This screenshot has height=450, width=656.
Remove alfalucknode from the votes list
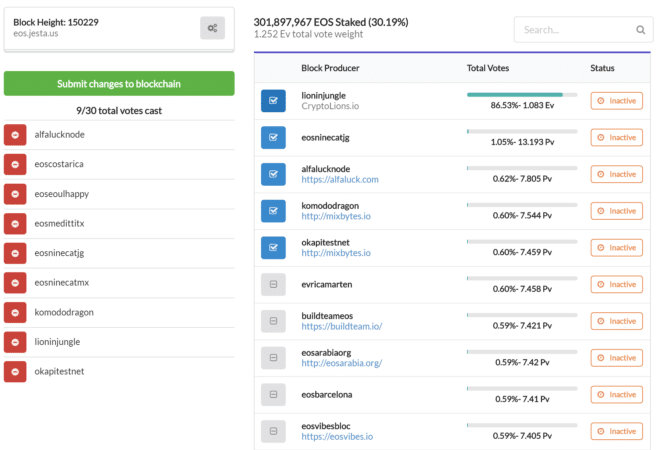tap(16, 134)
